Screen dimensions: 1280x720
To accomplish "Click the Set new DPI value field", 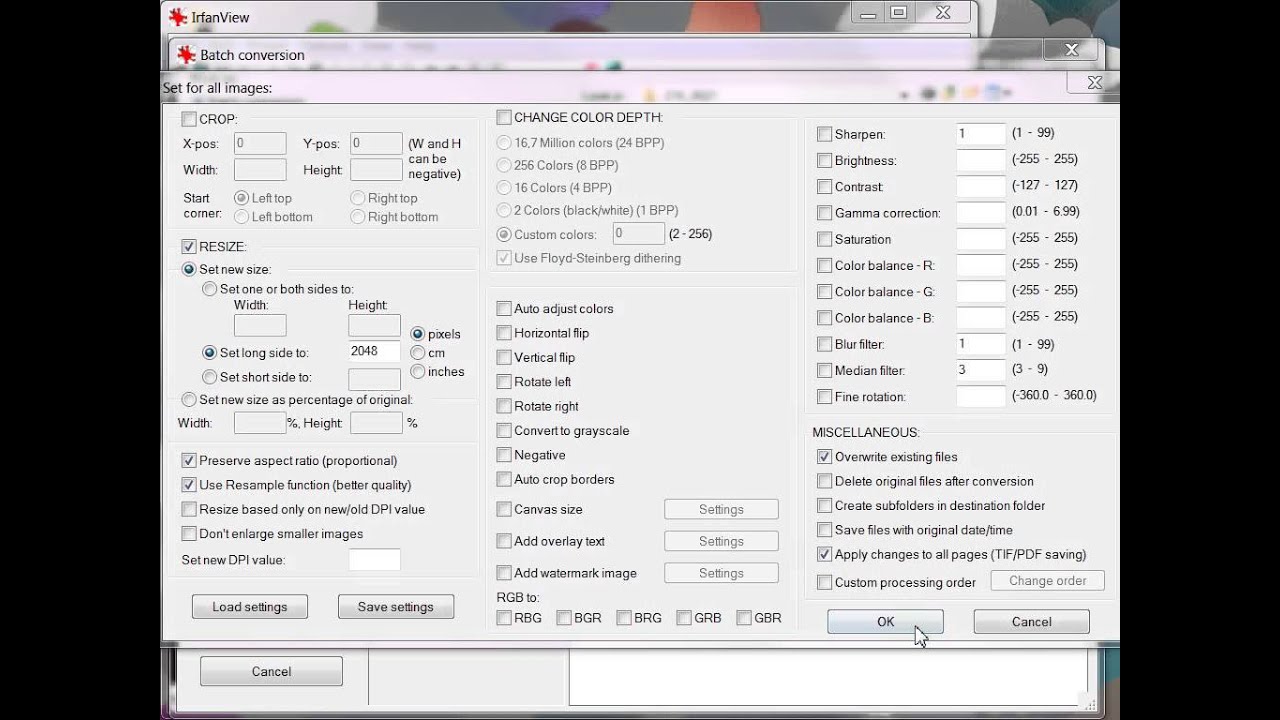I will [374, 560].
